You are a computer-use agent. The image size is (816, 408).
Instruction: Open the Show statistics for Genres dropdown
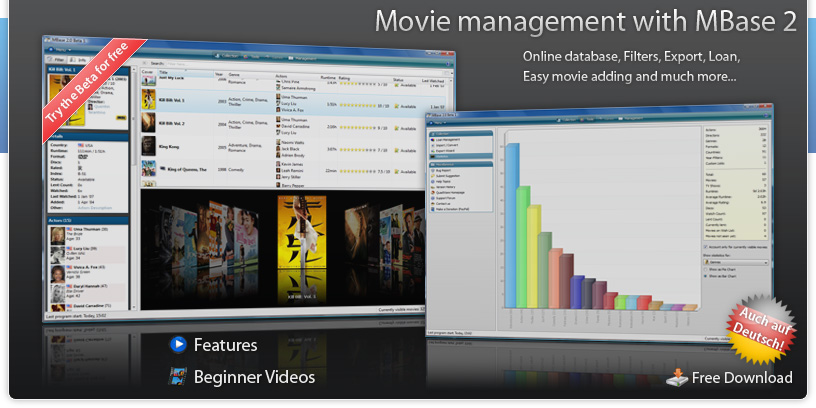coord(736,263)
